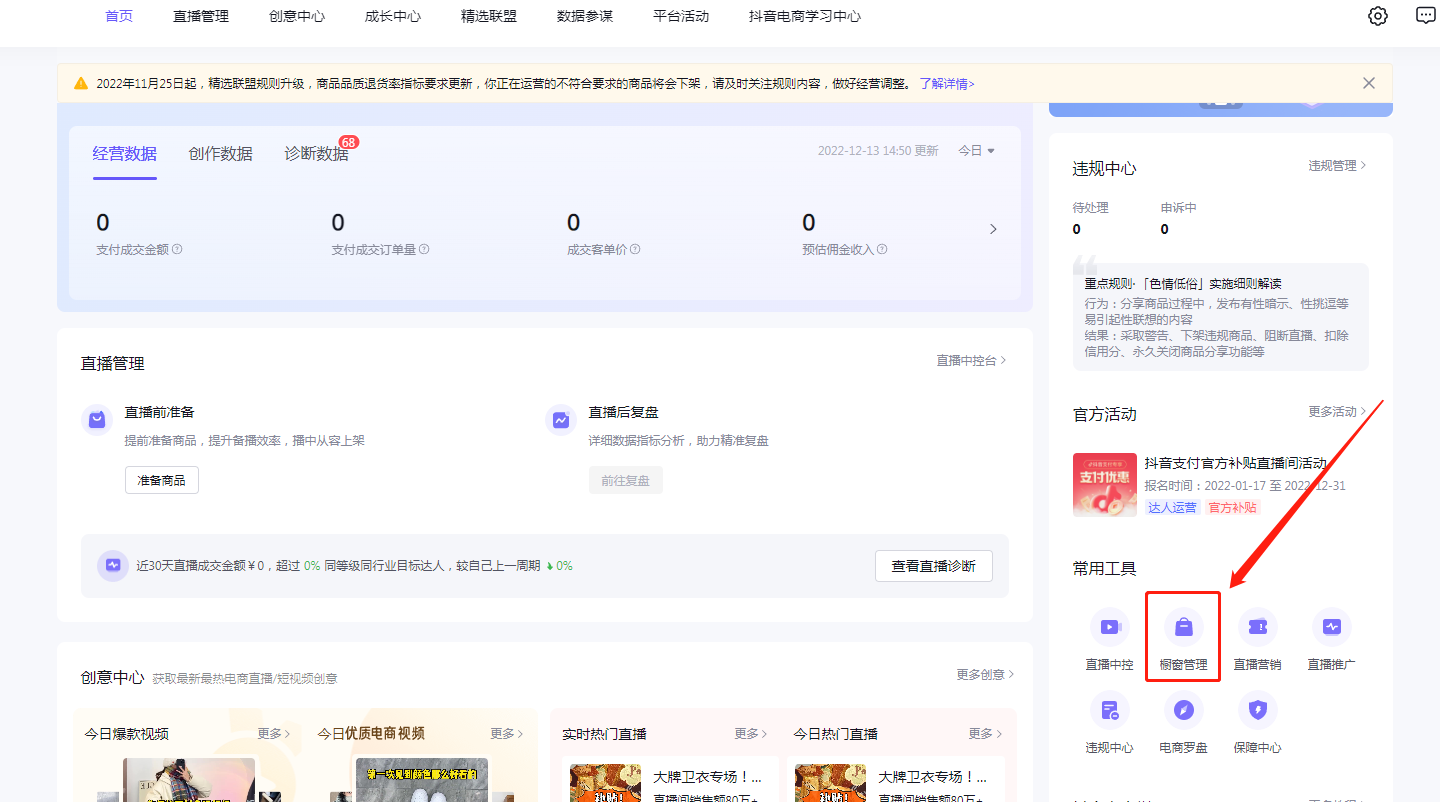Click the info icon beside 成交客单价
1440x802 pixels.
(635, 249)
